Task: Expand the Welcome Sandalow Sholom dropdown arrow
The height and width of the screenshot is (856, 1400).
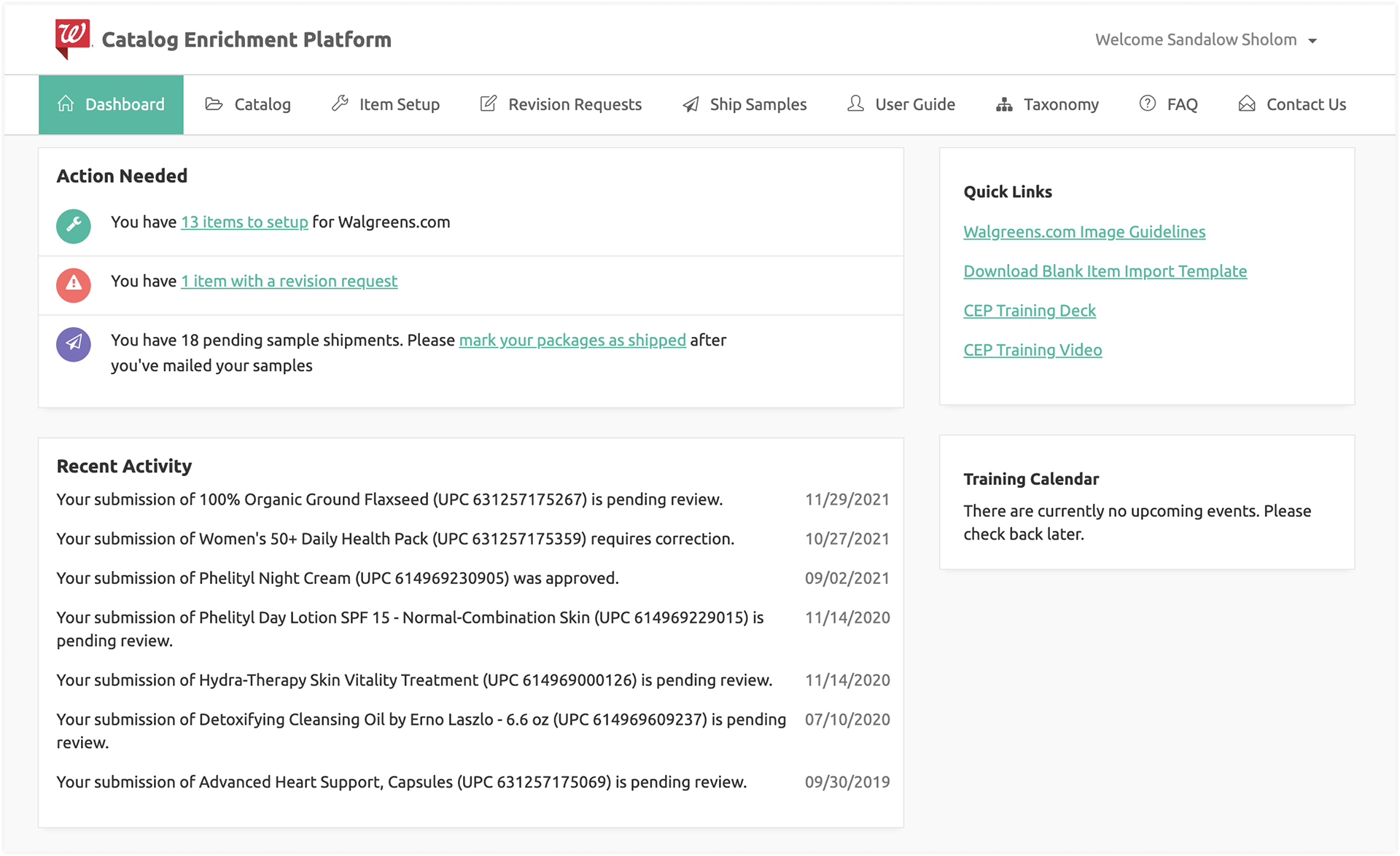Action: [1312, 41]
